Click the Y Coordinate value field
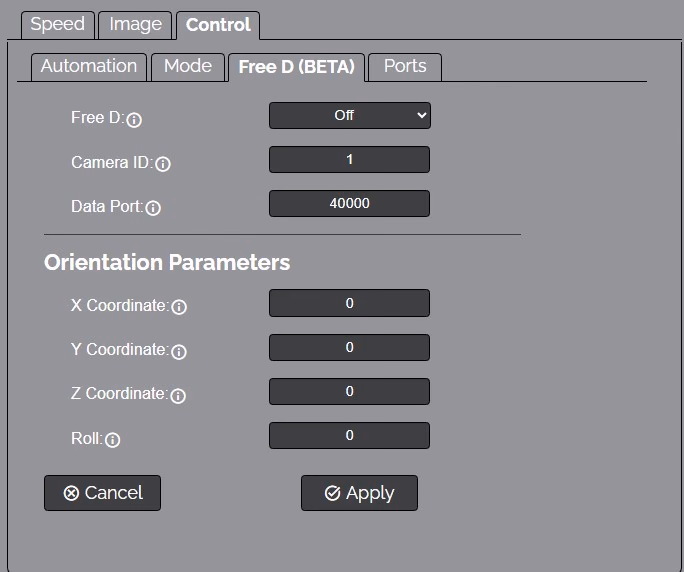 pyautogui.click(x=349, y=347)
